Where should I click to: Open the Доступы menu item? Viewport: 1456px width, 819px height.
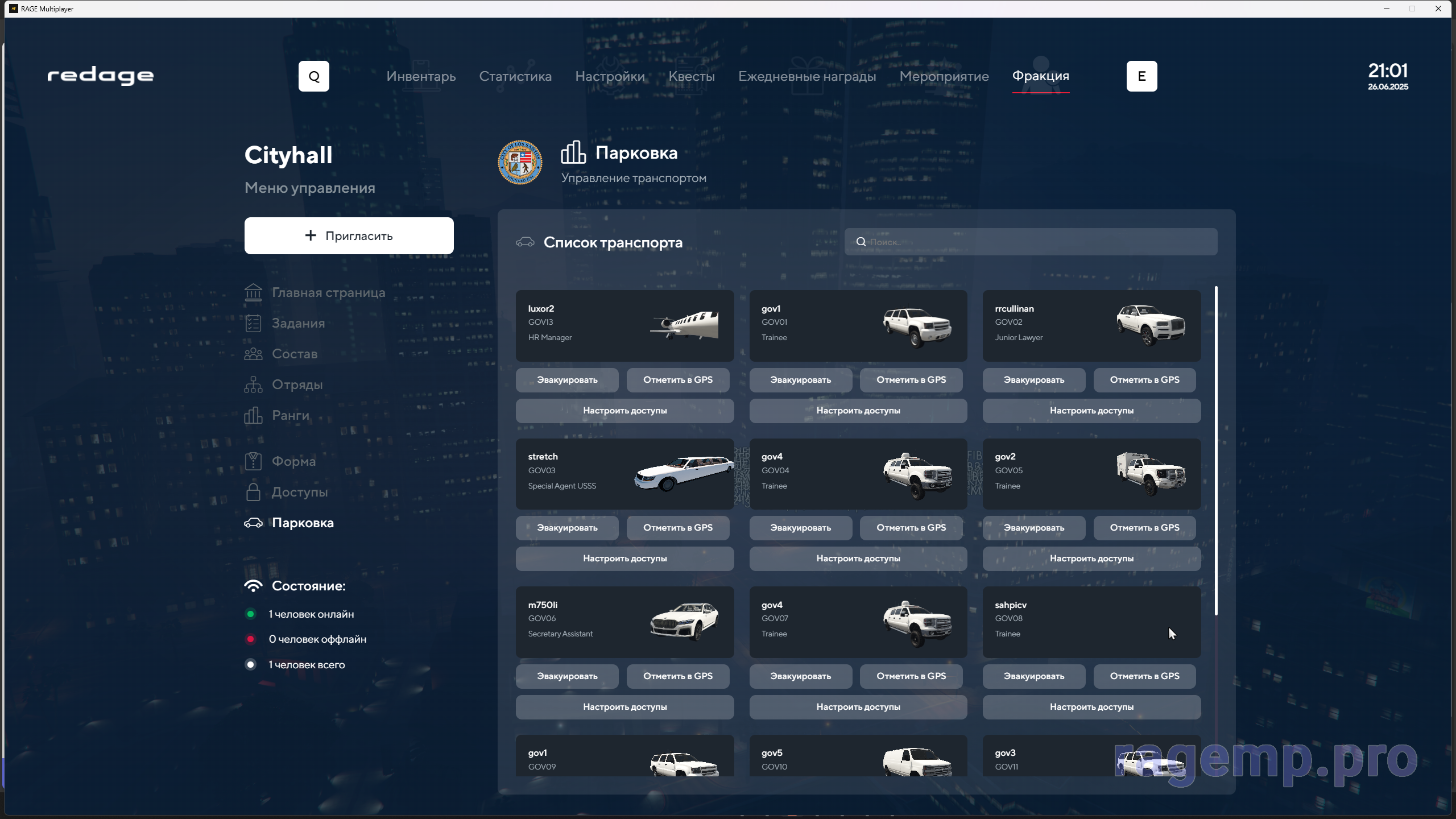coord(286,492)
